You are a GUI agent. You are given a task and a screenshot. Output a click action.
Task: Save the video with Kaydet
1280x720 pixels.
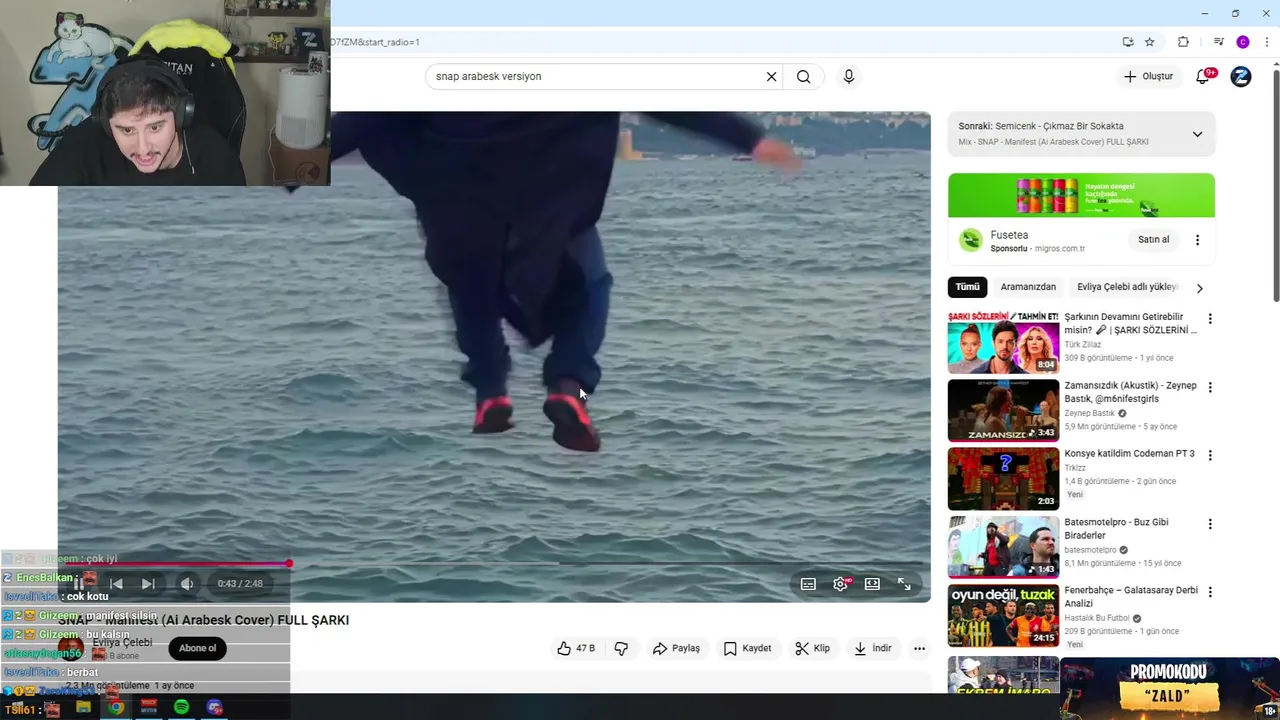747,648
